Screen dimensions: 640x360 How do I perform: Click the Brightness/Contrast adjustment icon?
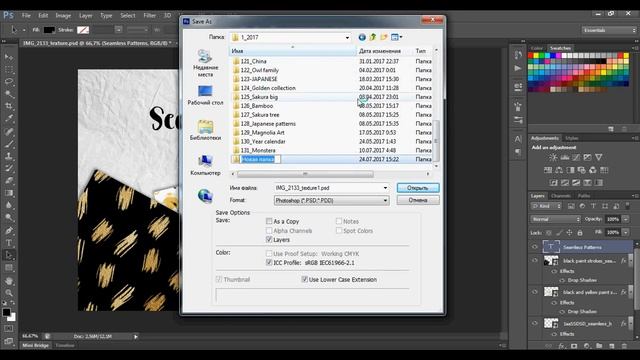tap(553, 157)
